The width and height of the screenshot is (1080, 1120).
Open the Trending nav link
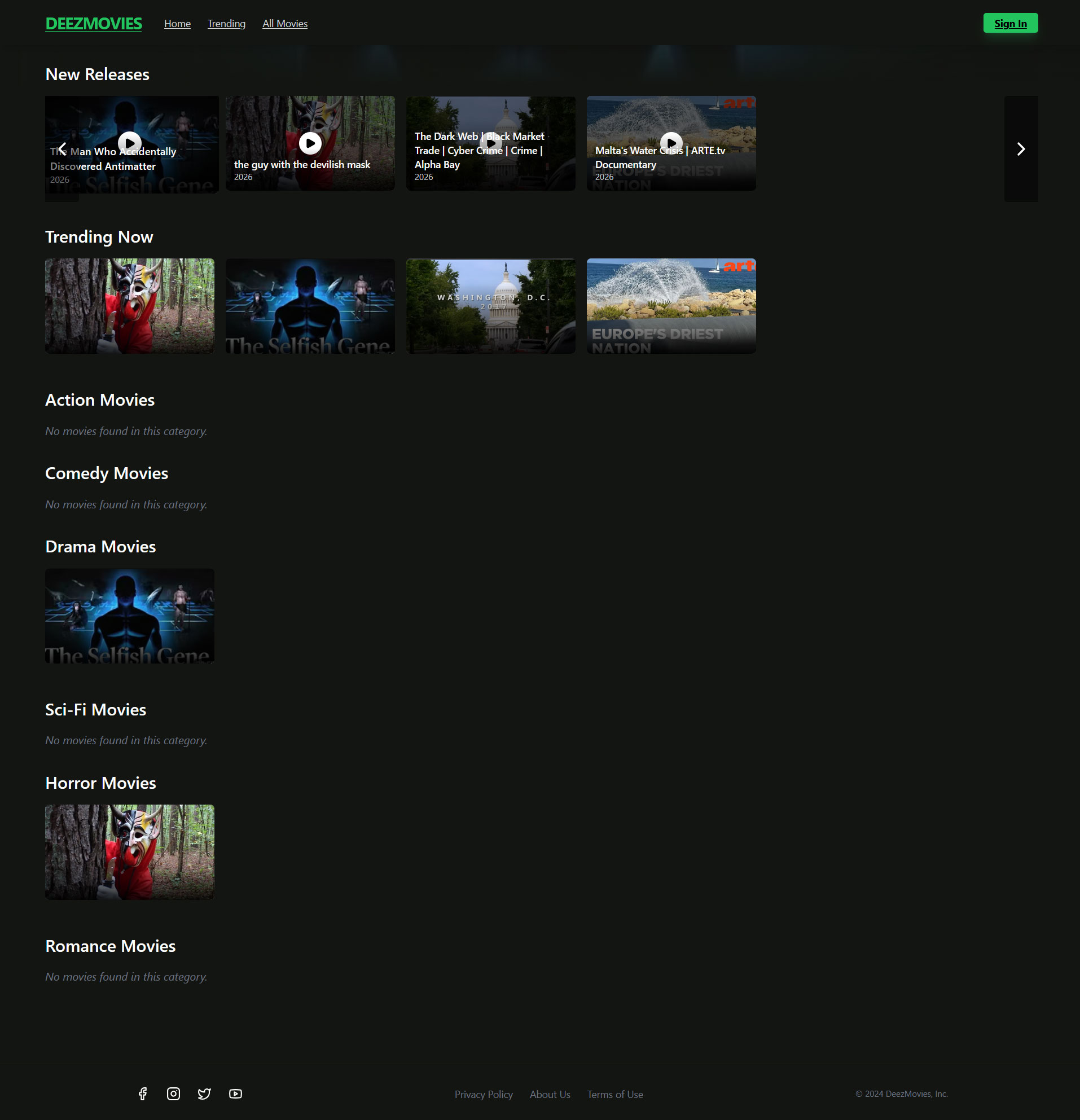click(x=226, y=24)
